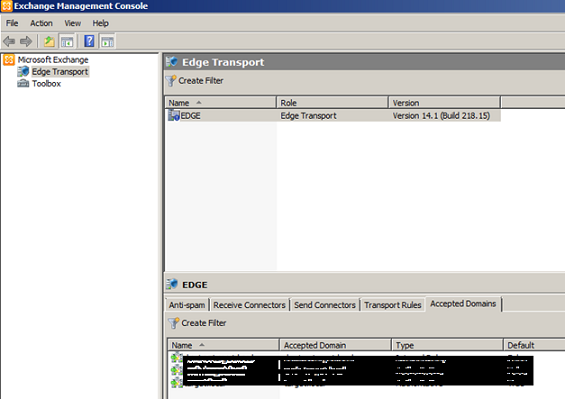Switch to the Transport Rules tab

click(x=392, y=305)
